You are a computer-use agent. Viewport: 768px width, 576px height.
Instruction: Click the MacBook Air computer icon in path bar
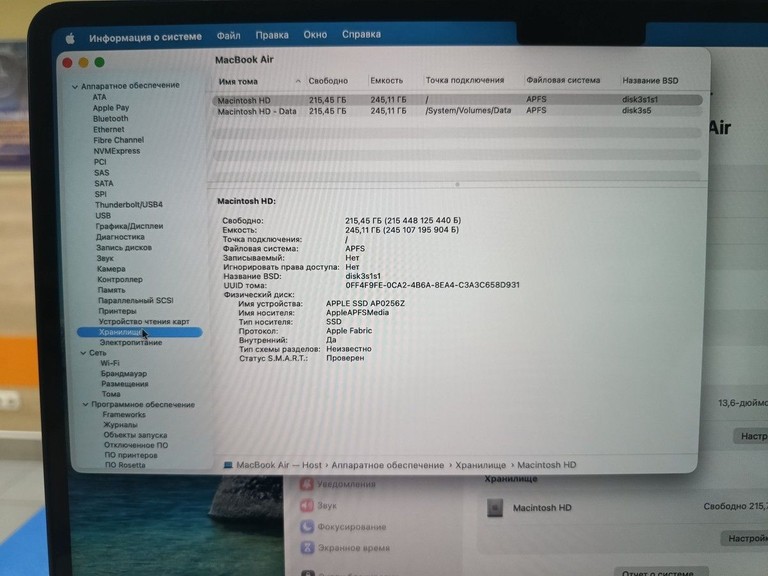click(228, 465)
